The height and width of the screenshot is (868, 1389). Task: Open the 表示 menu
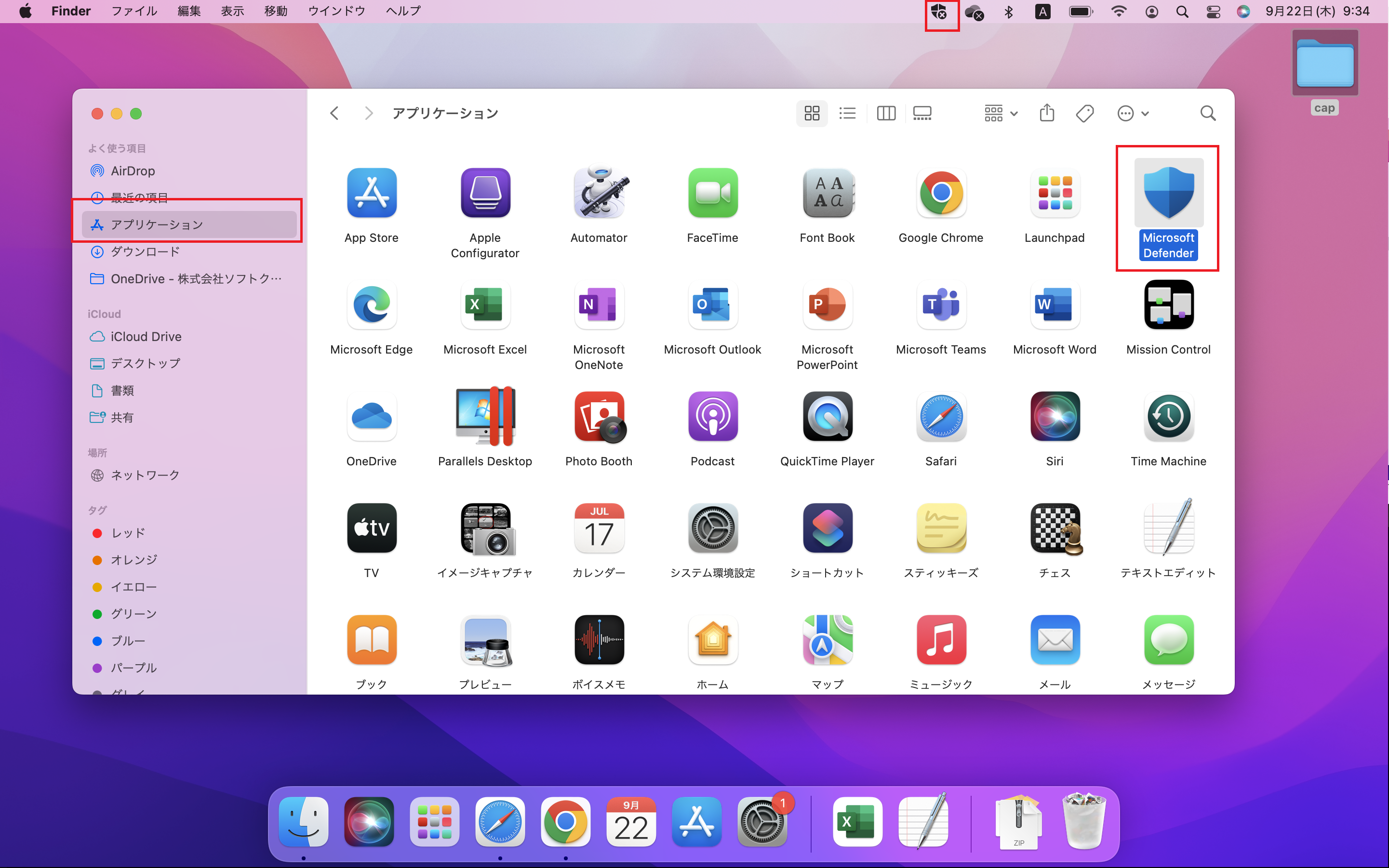click(x=233, y=11)
